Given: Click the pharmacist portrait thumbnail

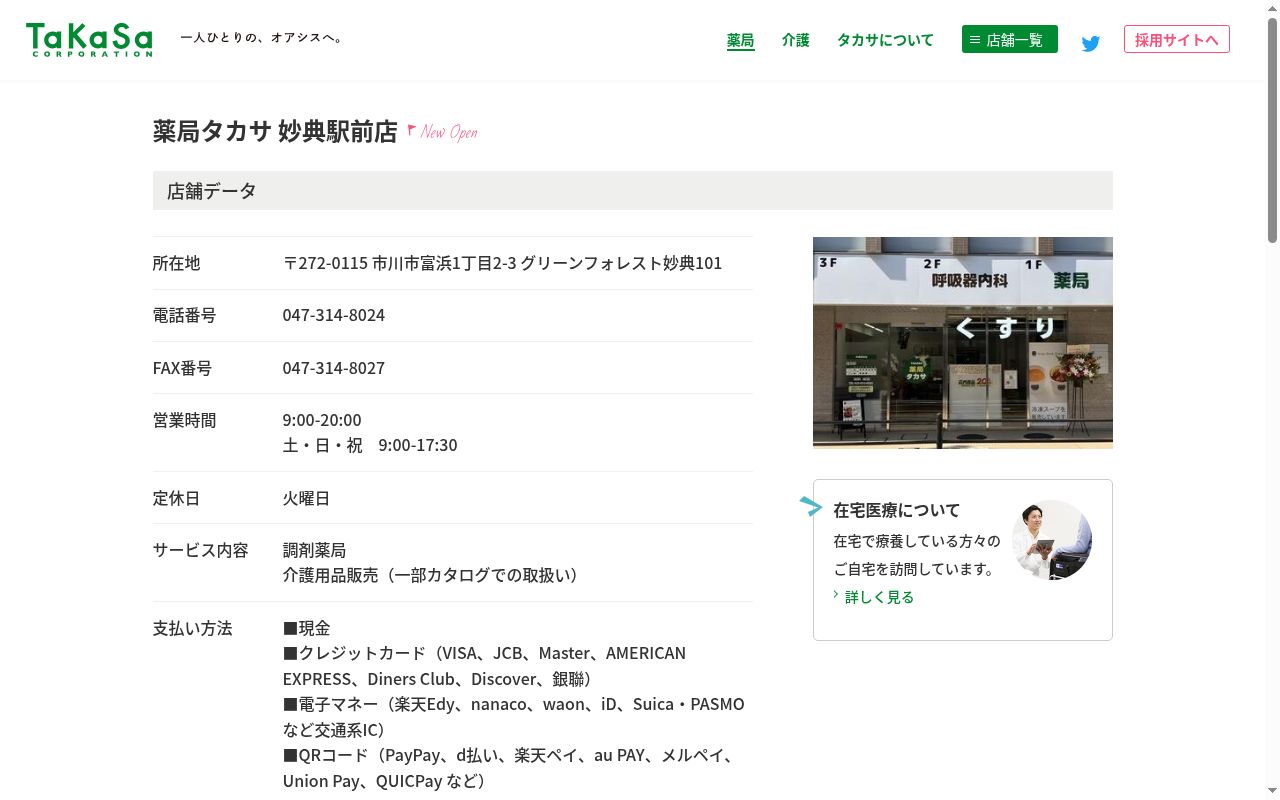Looking at the screenshot, I should (1052, 540).
